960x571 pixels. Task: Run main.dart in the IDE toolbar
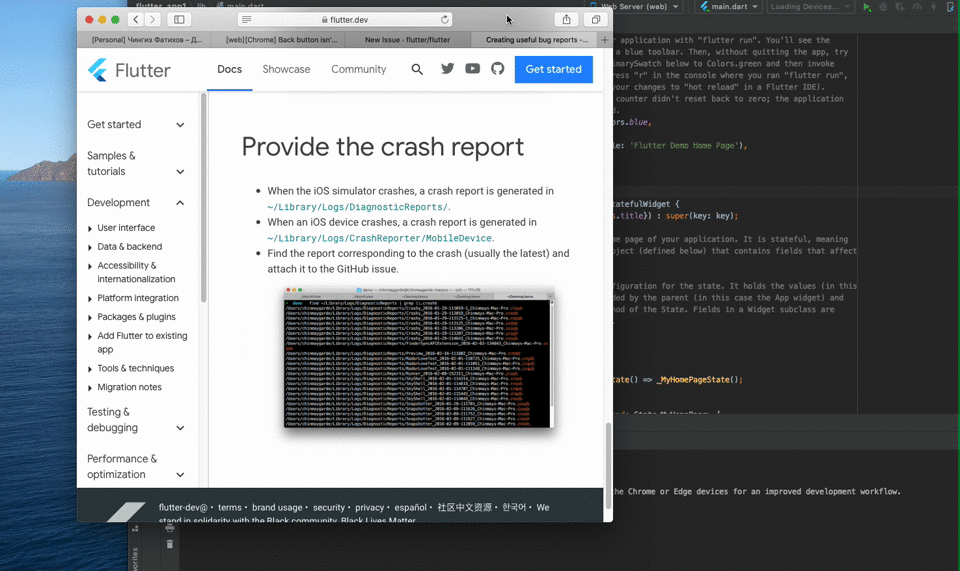(x=866, y=7)
